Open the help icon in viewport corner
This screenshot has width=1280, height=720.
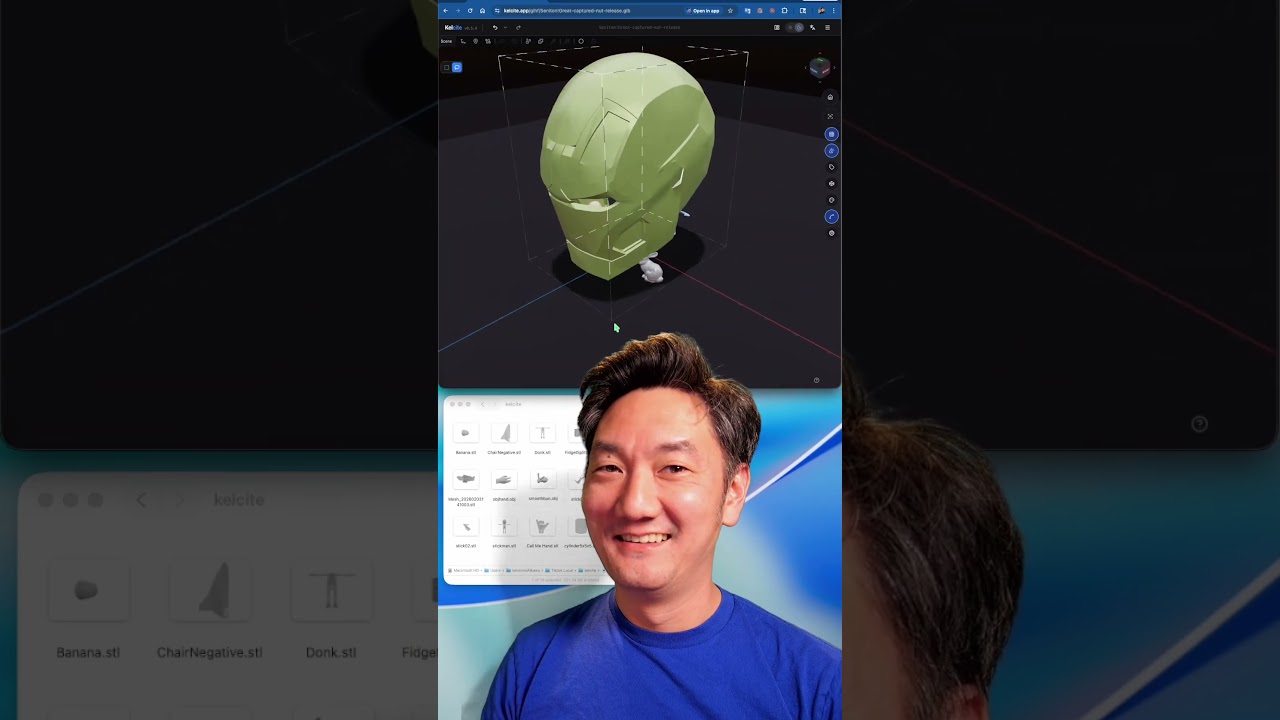[816, 380]
